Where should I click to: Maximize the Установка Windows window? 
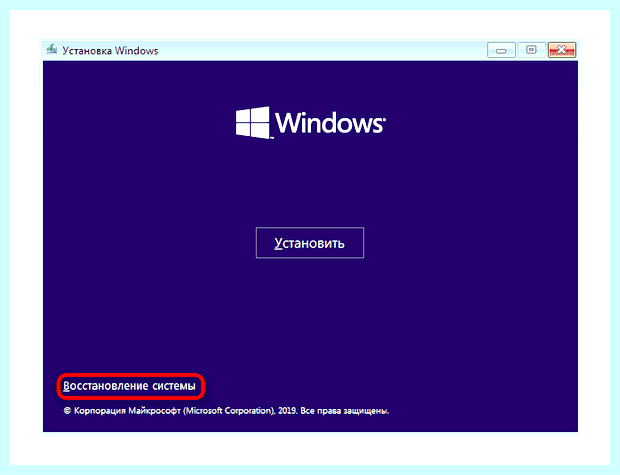click(531, 50)
